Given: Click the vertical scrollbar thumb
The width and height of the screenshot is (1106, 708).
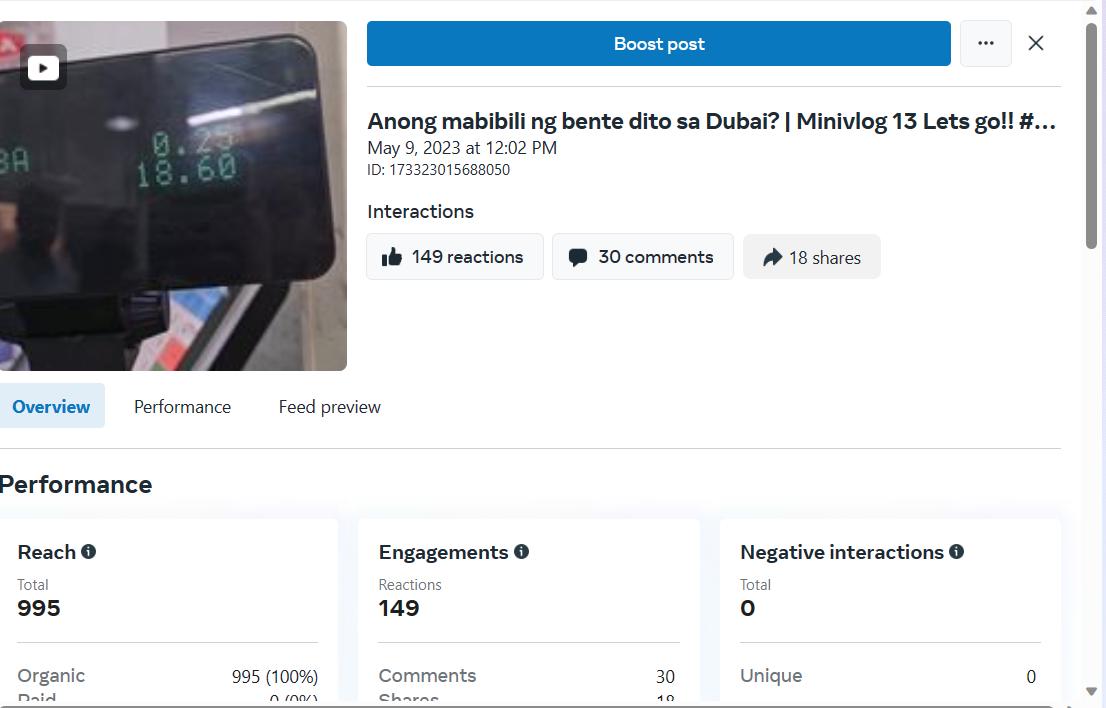Looking at the screenshot, I should (x=1091, y=135).
